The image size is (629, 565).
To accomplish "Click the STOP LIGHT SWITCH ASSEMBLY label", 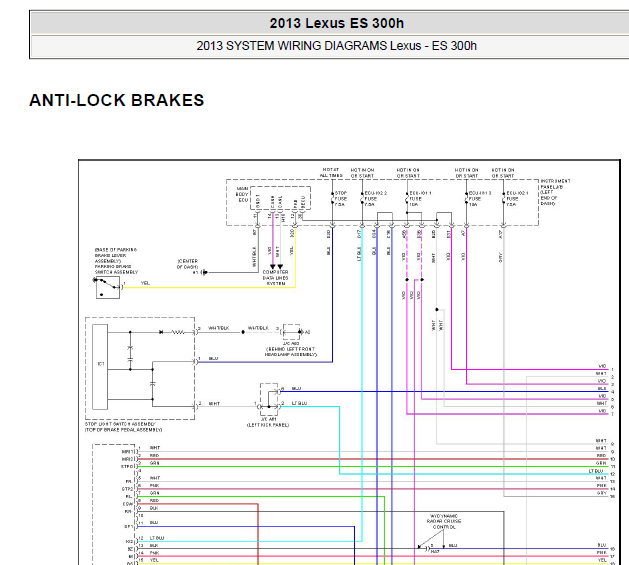I will (124, 427).
